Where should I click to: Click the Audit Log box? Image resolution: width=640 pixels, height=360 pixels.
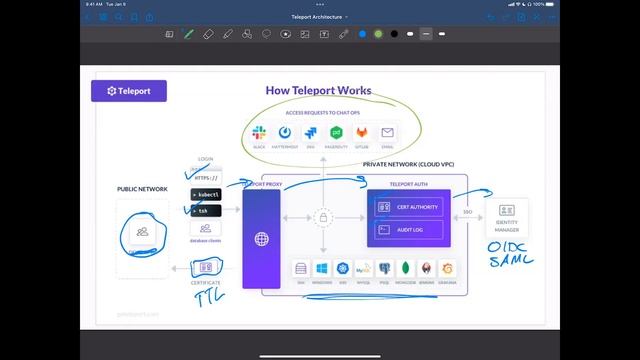pos(409,230)
